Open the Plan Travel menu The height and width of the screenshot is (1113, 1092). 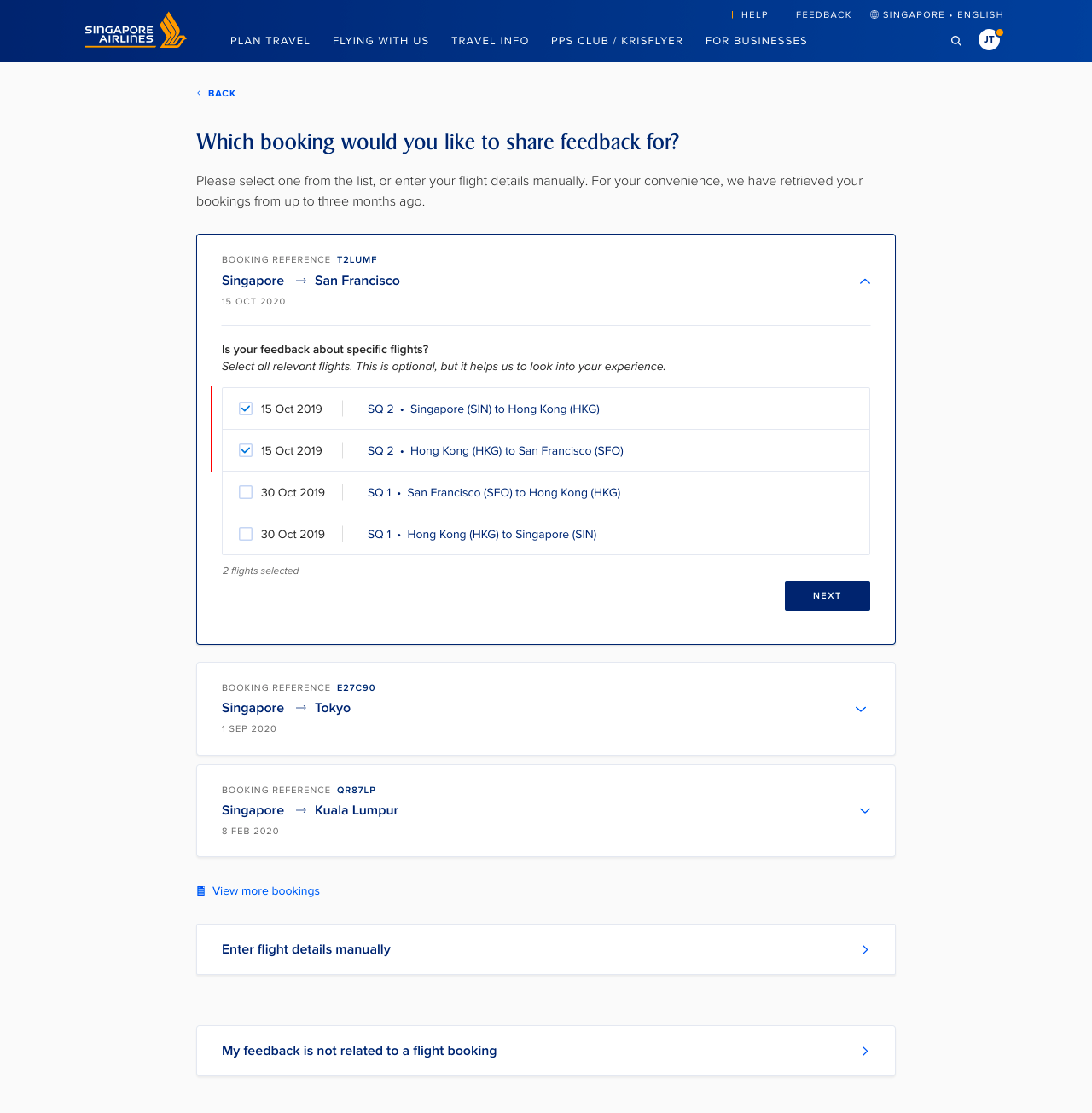point(270,41)
